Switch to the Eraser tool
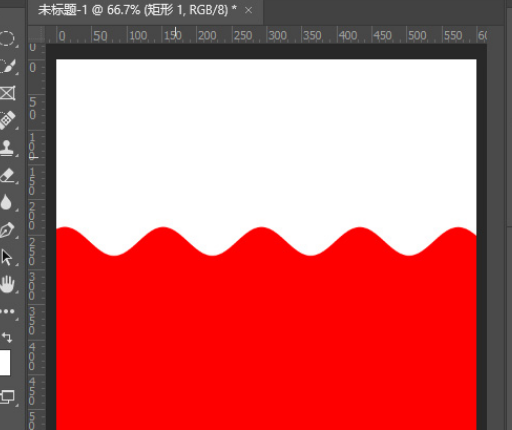 (x=7, y=176)
